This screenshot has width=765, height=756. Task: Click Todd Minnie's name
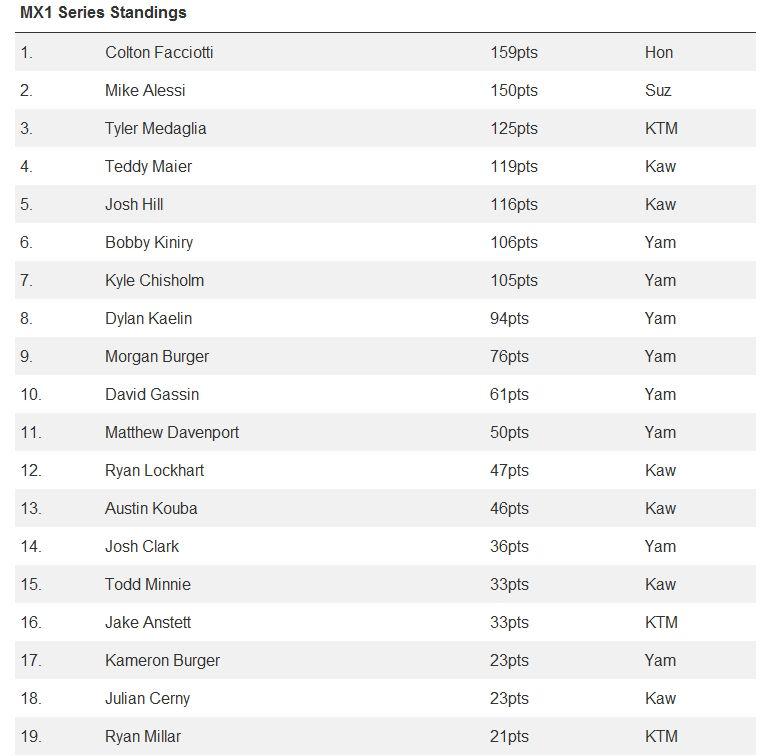148,584
